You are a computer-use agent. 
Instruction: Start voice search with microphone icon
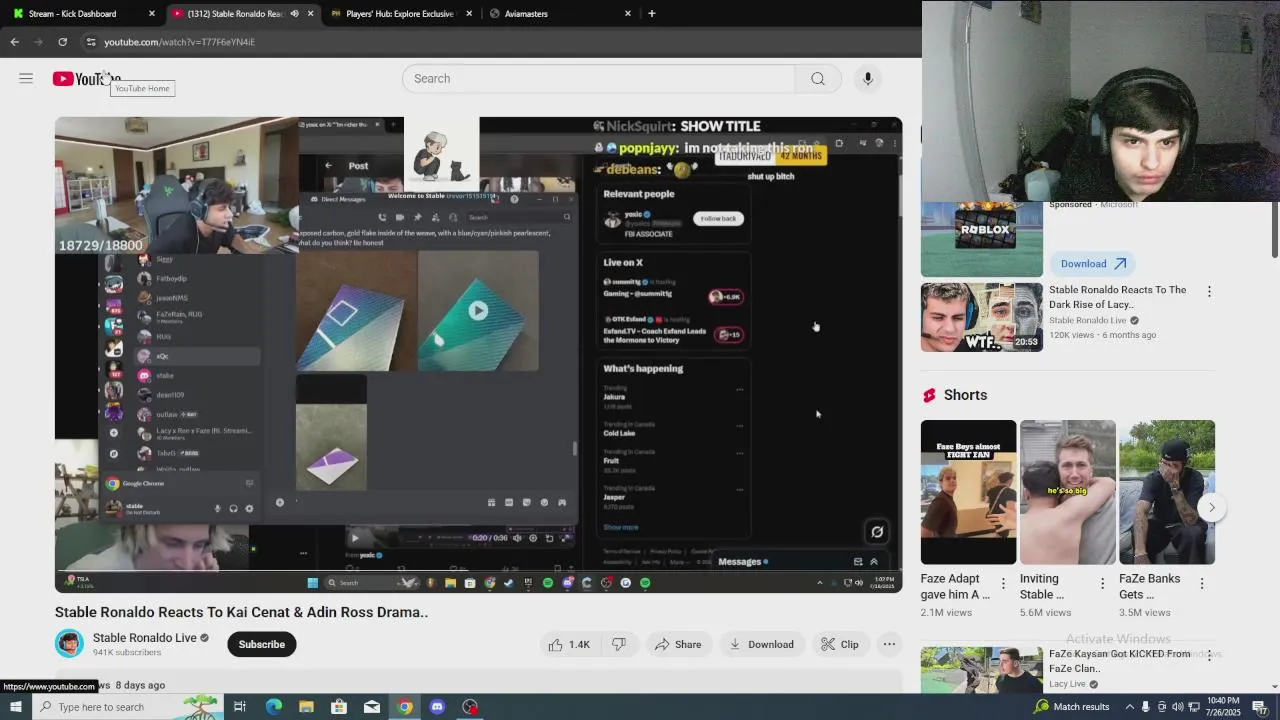868,79
